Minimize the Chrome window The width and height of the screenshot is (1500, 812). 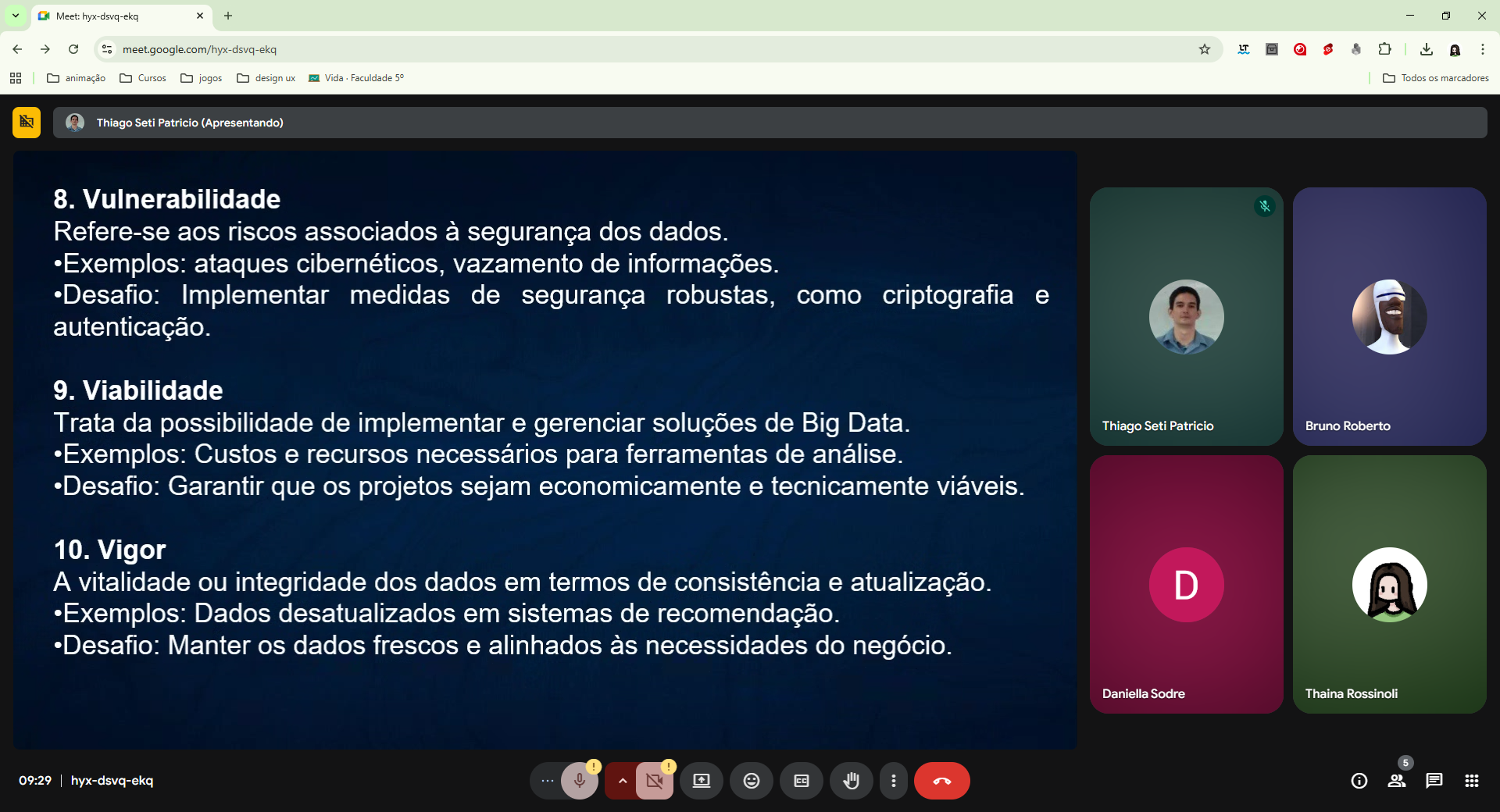coord(1410,16)
